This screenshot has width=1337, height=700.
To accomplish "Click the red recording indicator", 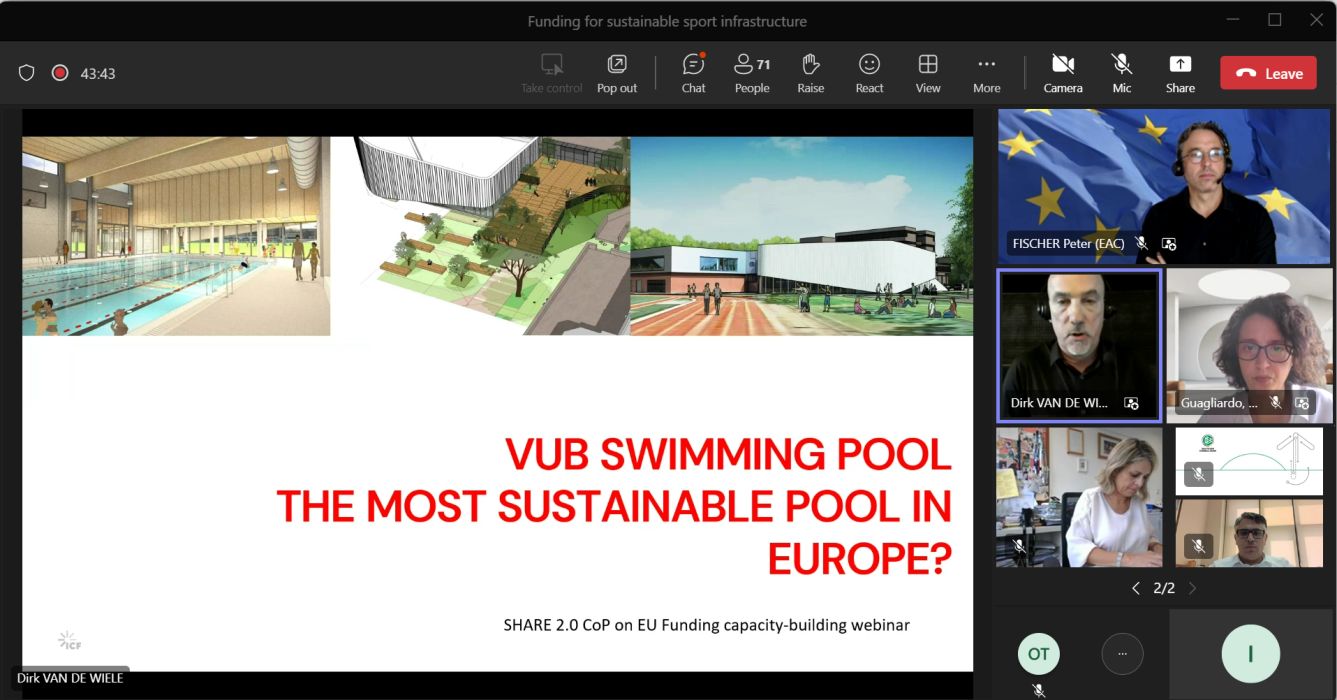I will pos(60,73).
